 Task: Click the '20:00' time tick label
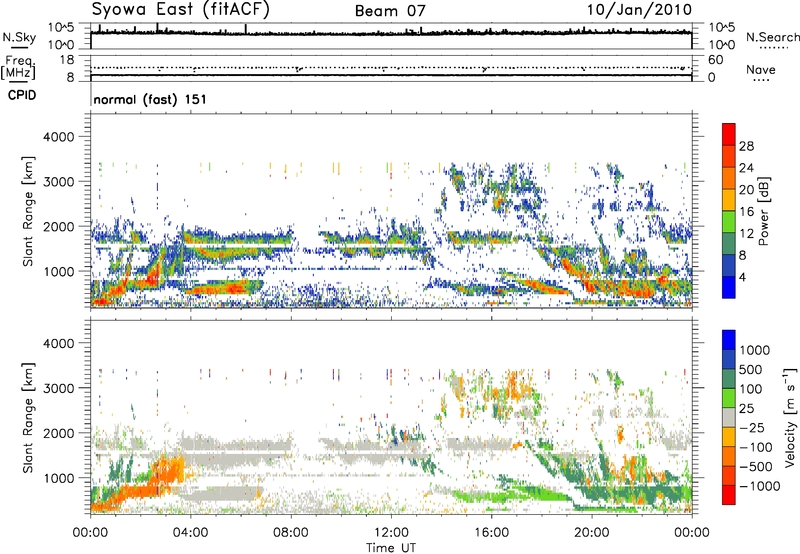pyautogui.click(x=591, y=533)
